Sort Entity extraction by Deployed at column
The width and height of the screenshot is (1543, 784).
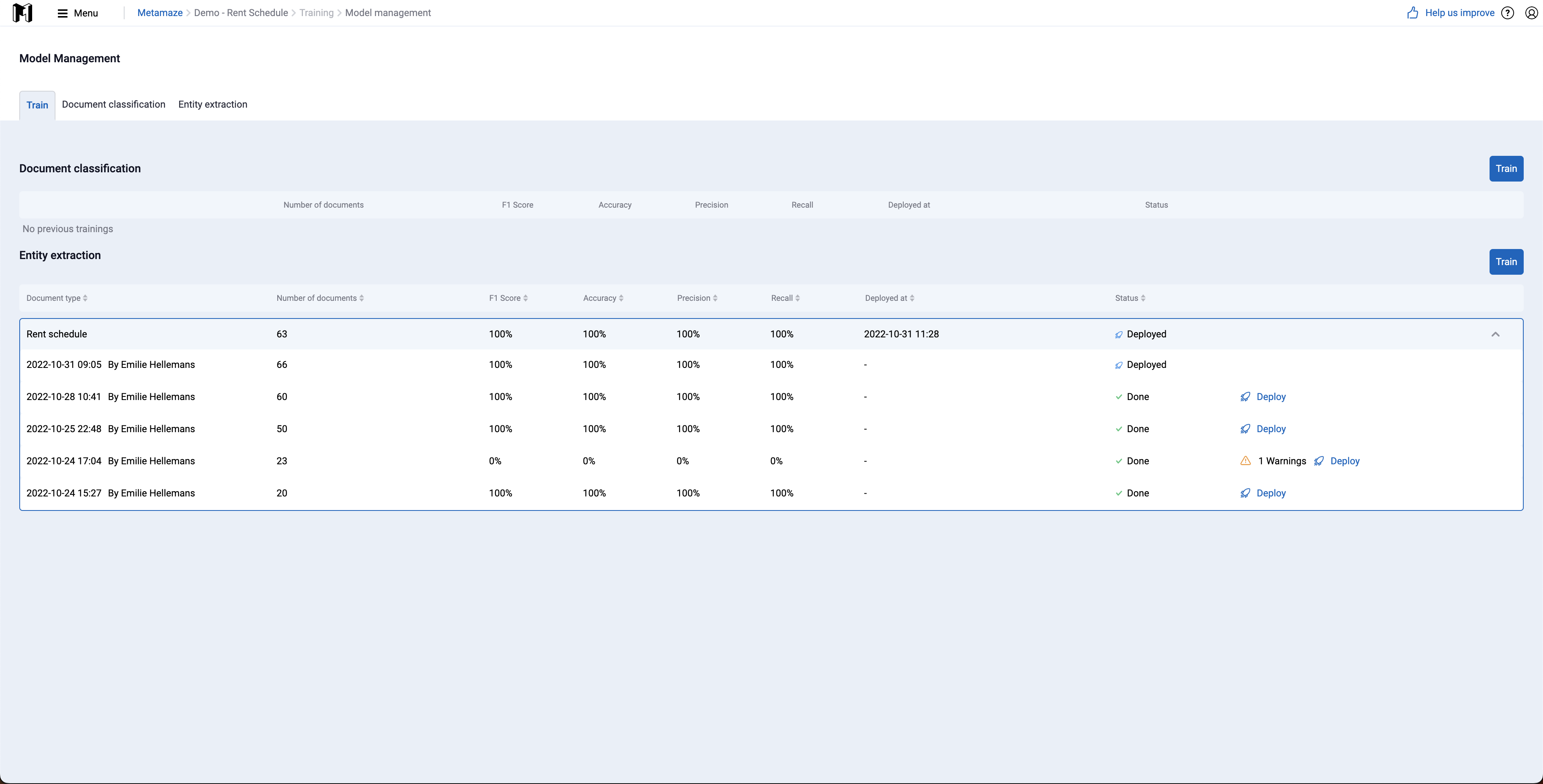pos(890,298)
